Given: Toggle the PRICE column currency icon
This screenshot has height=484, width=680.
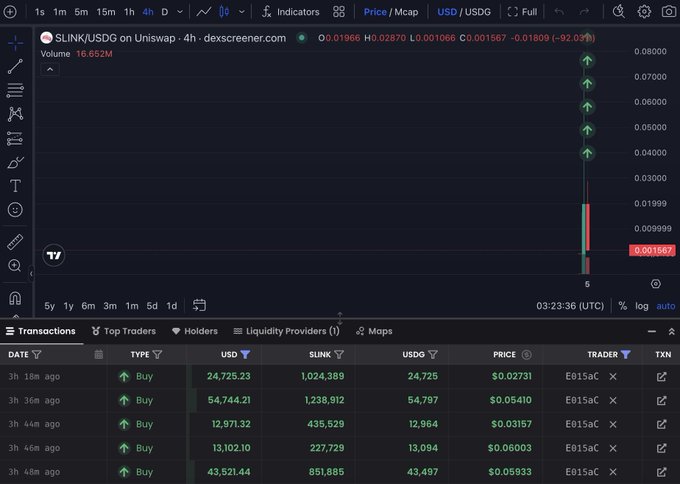Looking at the screenshot, I should [526, 354].
